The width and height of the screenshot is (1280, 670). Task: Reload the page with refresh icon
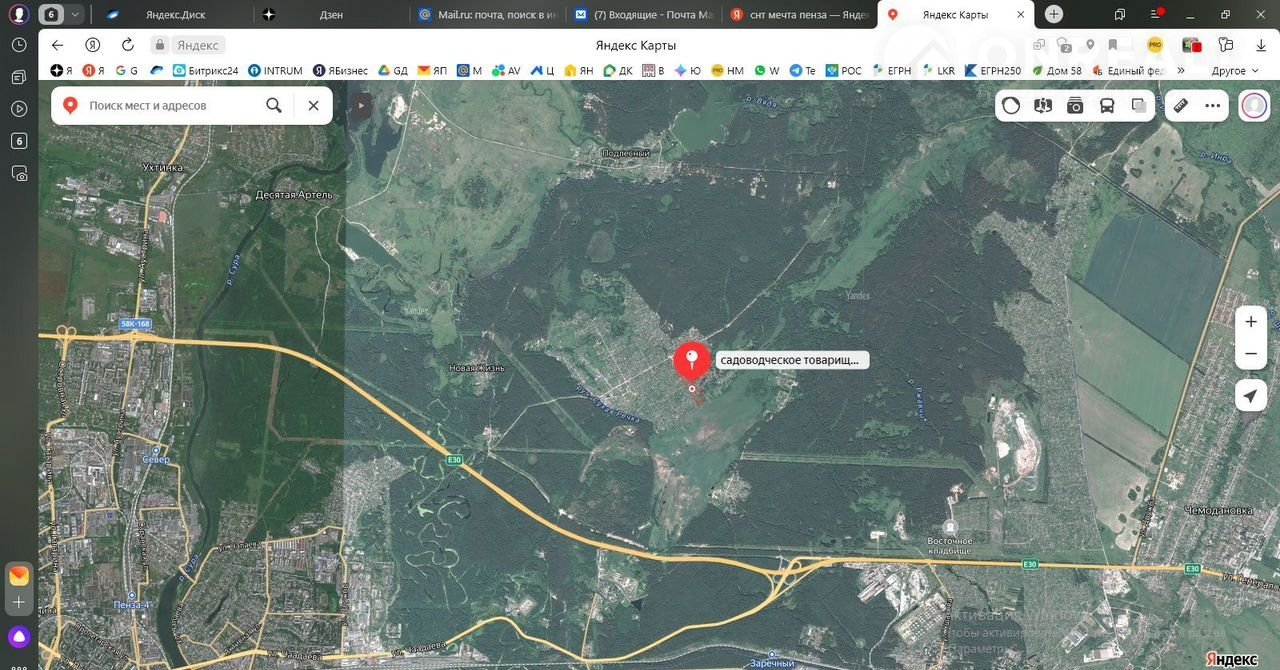tap(127, 45)
